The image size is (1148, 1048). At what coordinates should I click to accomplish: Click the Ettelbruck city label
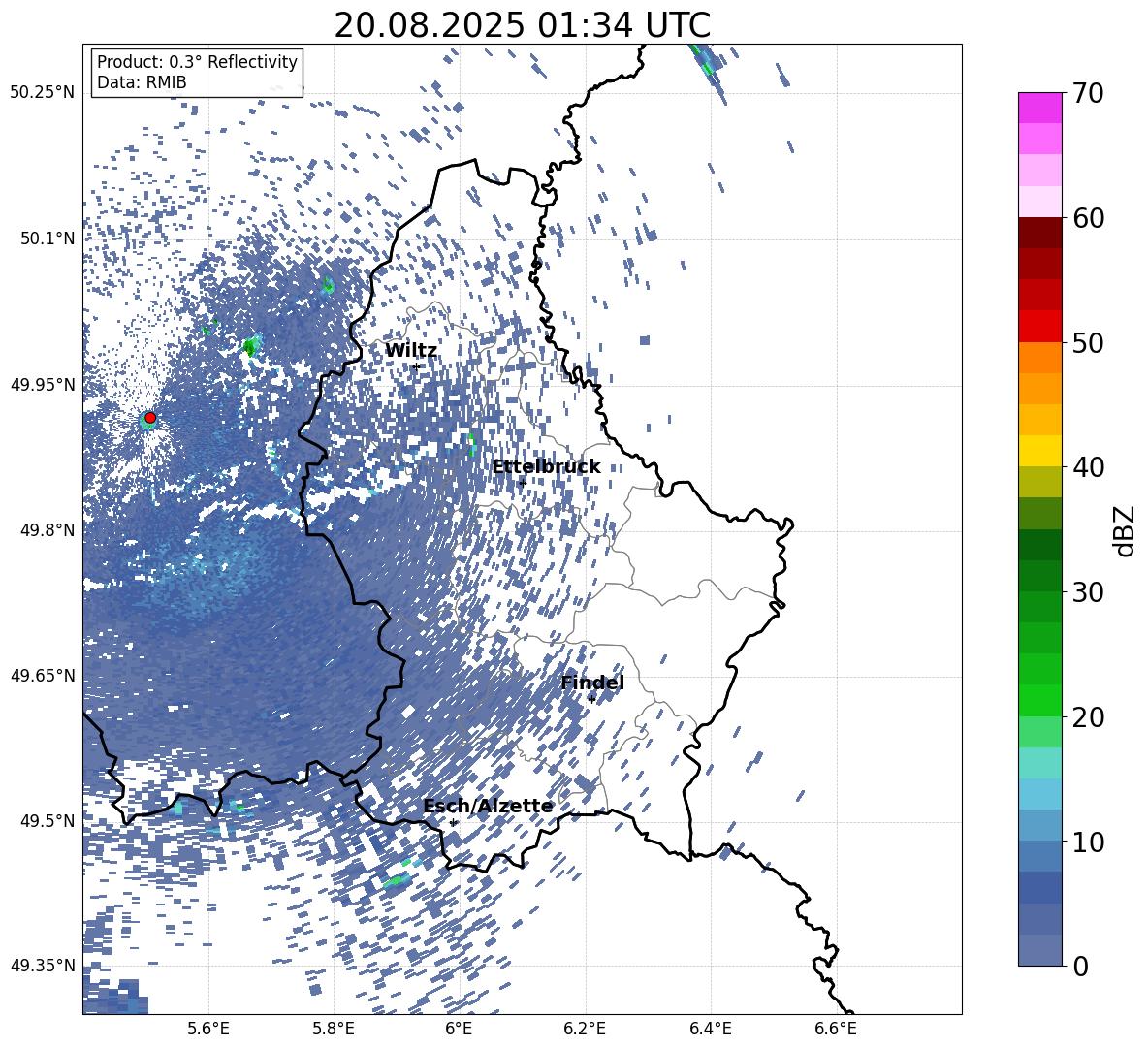tap(546, 467)
